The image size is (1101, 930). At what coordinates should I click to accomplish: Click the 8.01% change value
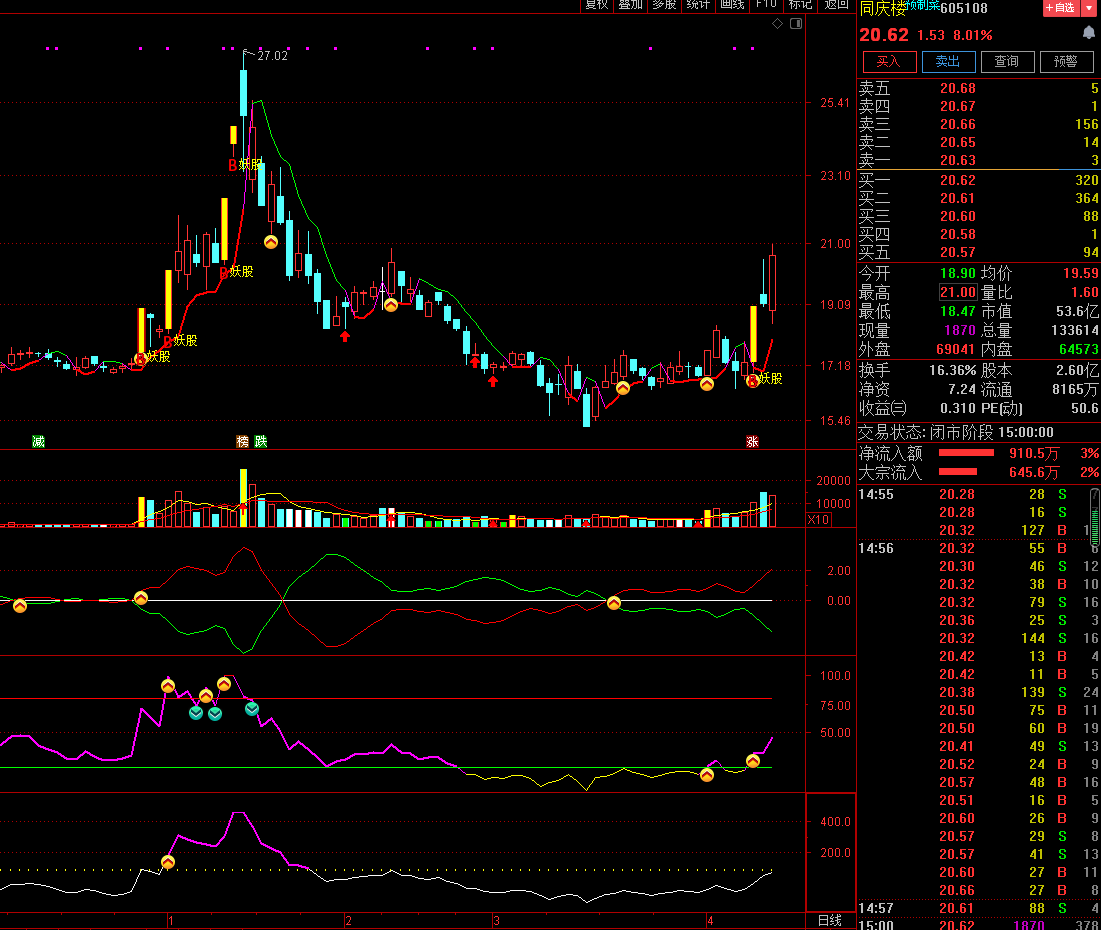click(973, 35)
